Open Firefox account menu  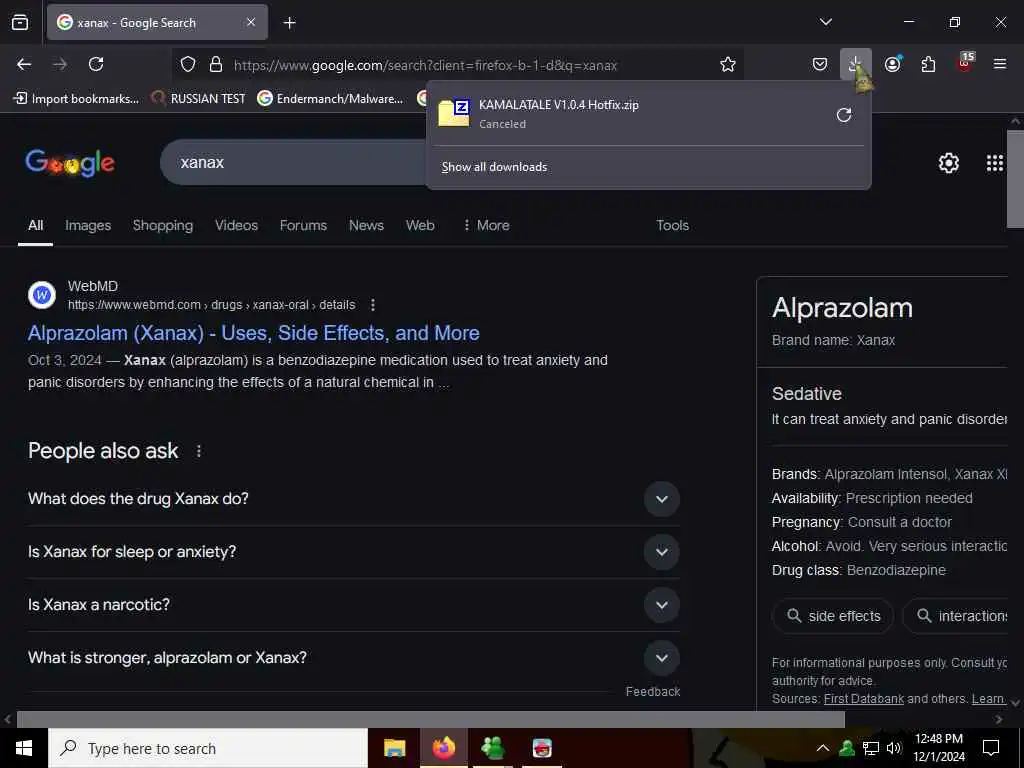point(893,64)
